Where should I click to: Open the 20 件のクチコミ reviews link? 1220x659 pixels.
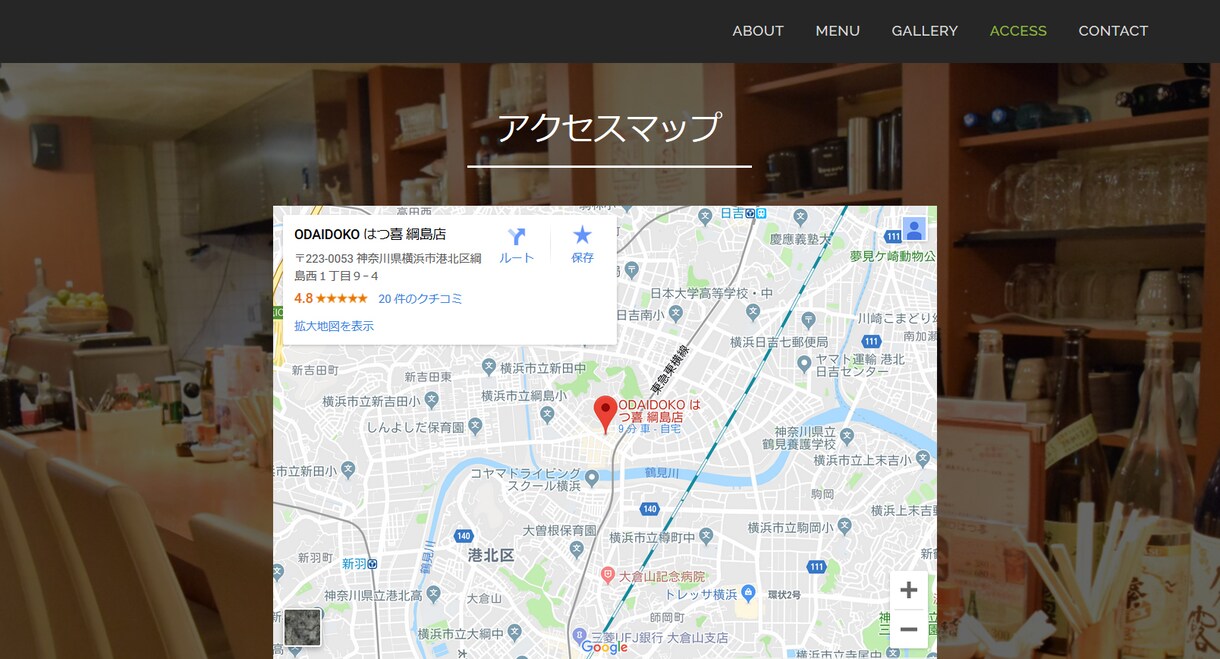coord(420,299)
